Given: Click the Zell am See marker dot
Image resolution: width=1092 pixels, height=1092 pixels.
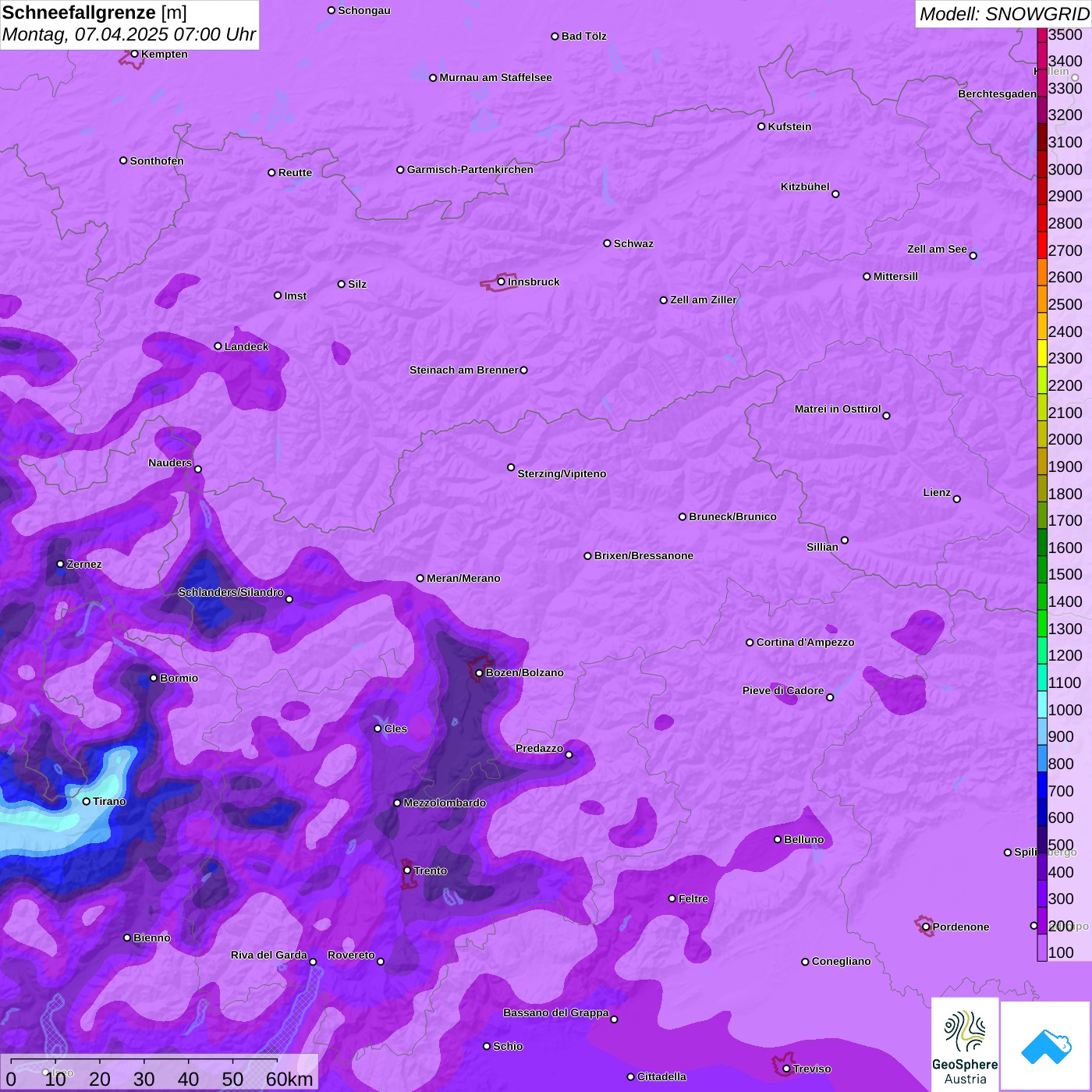Looking at the screenshot, I should point(973,256).
